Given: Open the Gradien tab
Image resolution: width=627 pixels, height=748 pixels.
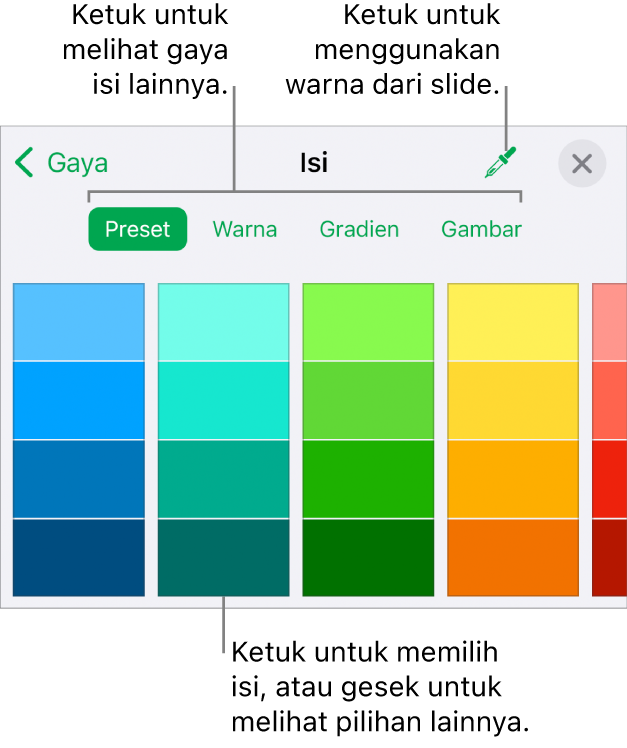Looking at the screenshot, I should (x=359, y=229).
